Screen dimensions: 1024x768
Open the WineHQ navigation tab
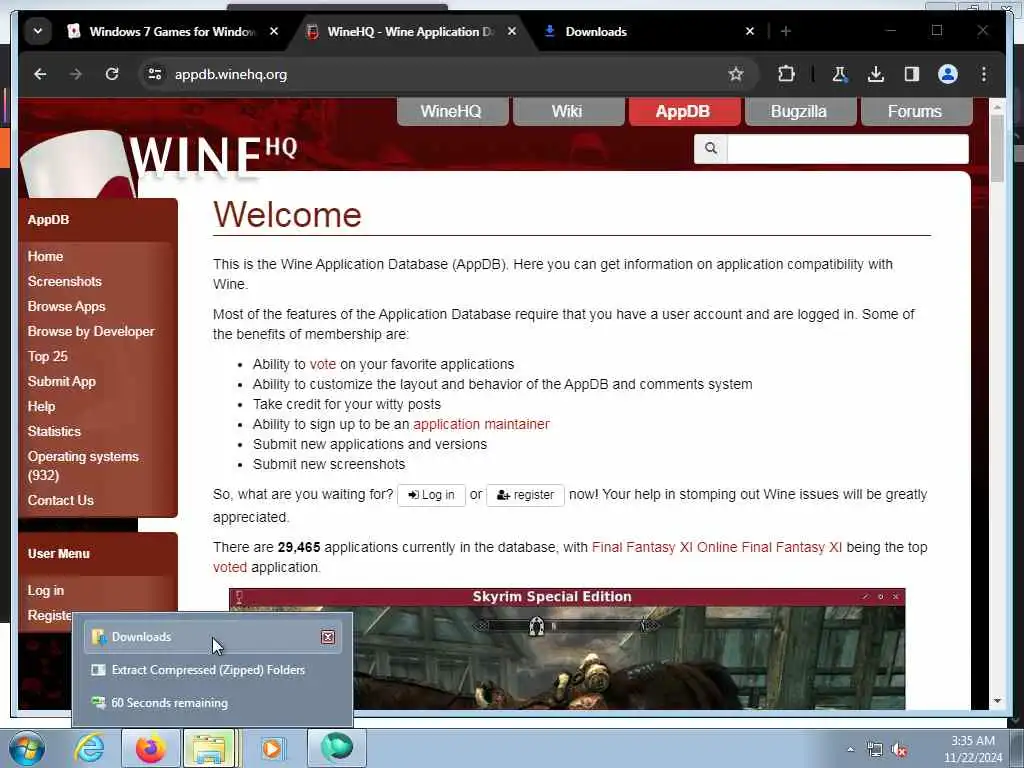point(452,112)
